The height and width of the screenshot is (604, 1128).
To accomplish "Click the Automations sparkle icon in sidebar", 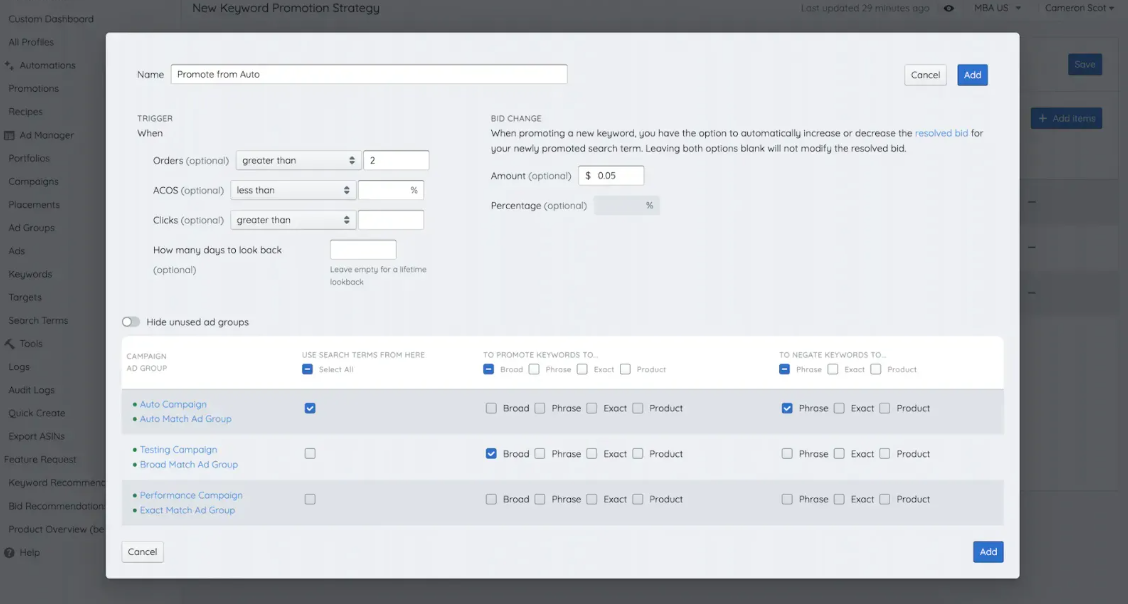I will [x=9, y=65].
